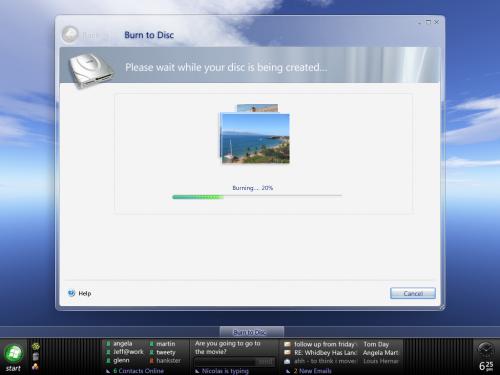Expand the 6 Contacts Online section arrow
Image resolution: width=500 pixels, height=375 pixels.
(x=108, y=371)
